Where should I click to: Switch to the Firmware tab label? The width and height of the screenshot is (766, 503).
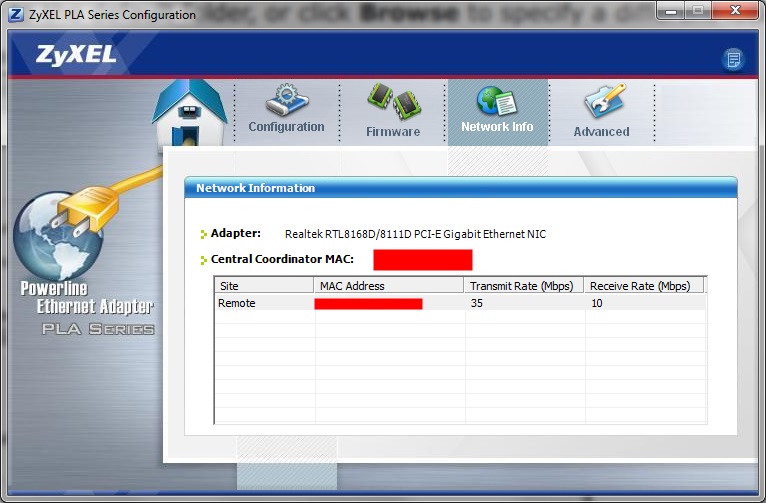coord(393,132)
